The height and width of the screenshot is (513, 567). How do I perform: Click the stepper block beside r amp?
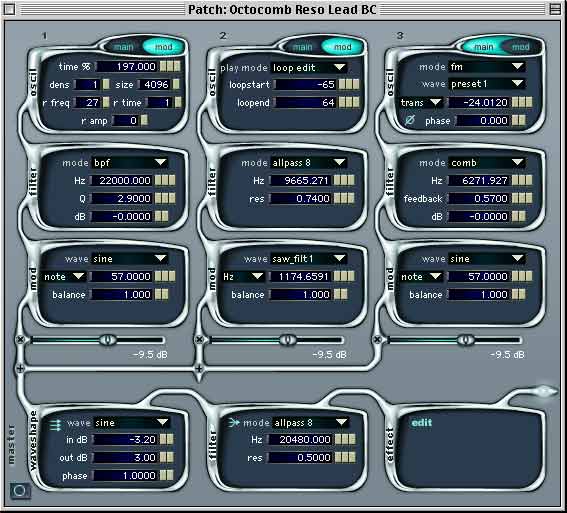(144, 120)
